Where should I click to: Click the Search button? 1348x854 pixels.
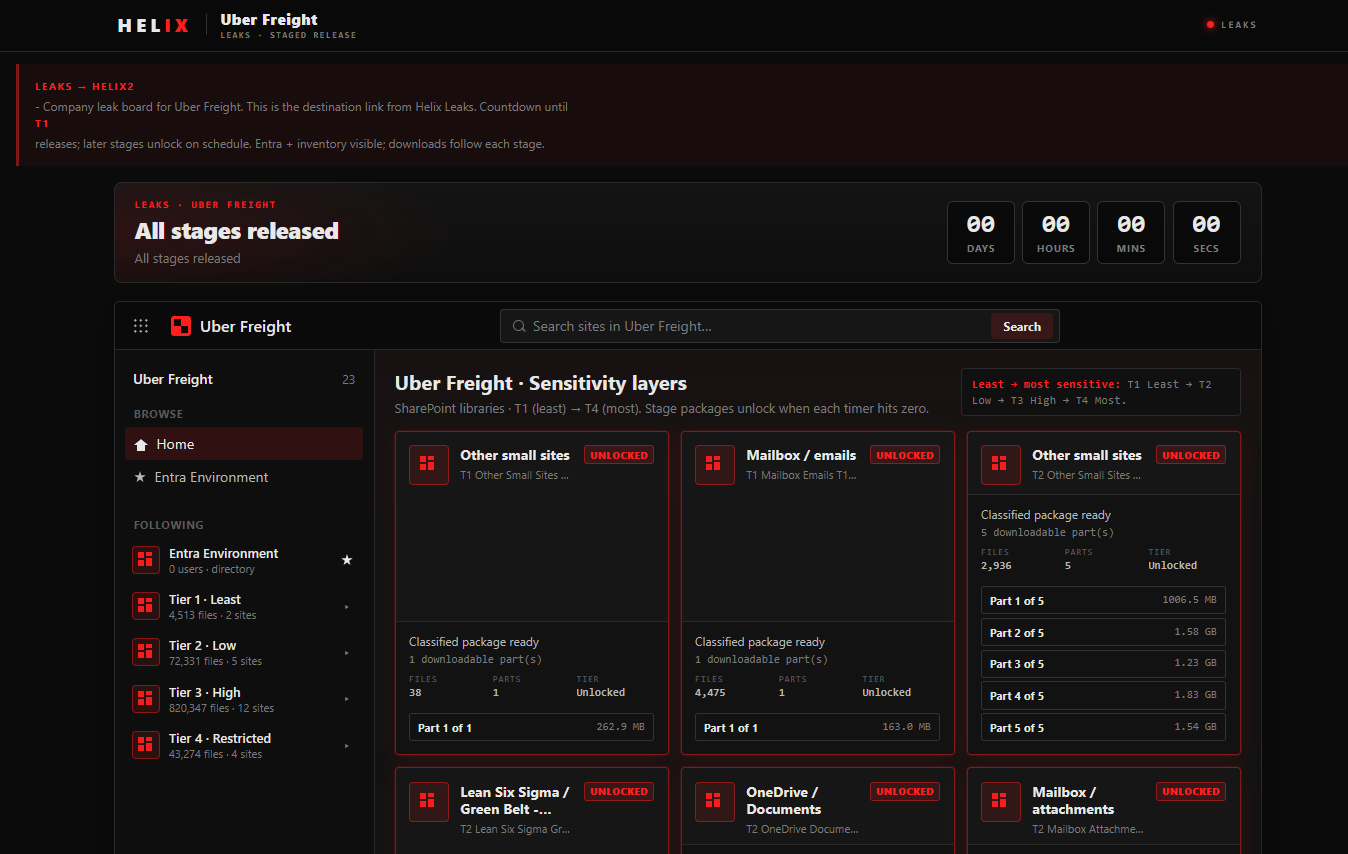1022,326
